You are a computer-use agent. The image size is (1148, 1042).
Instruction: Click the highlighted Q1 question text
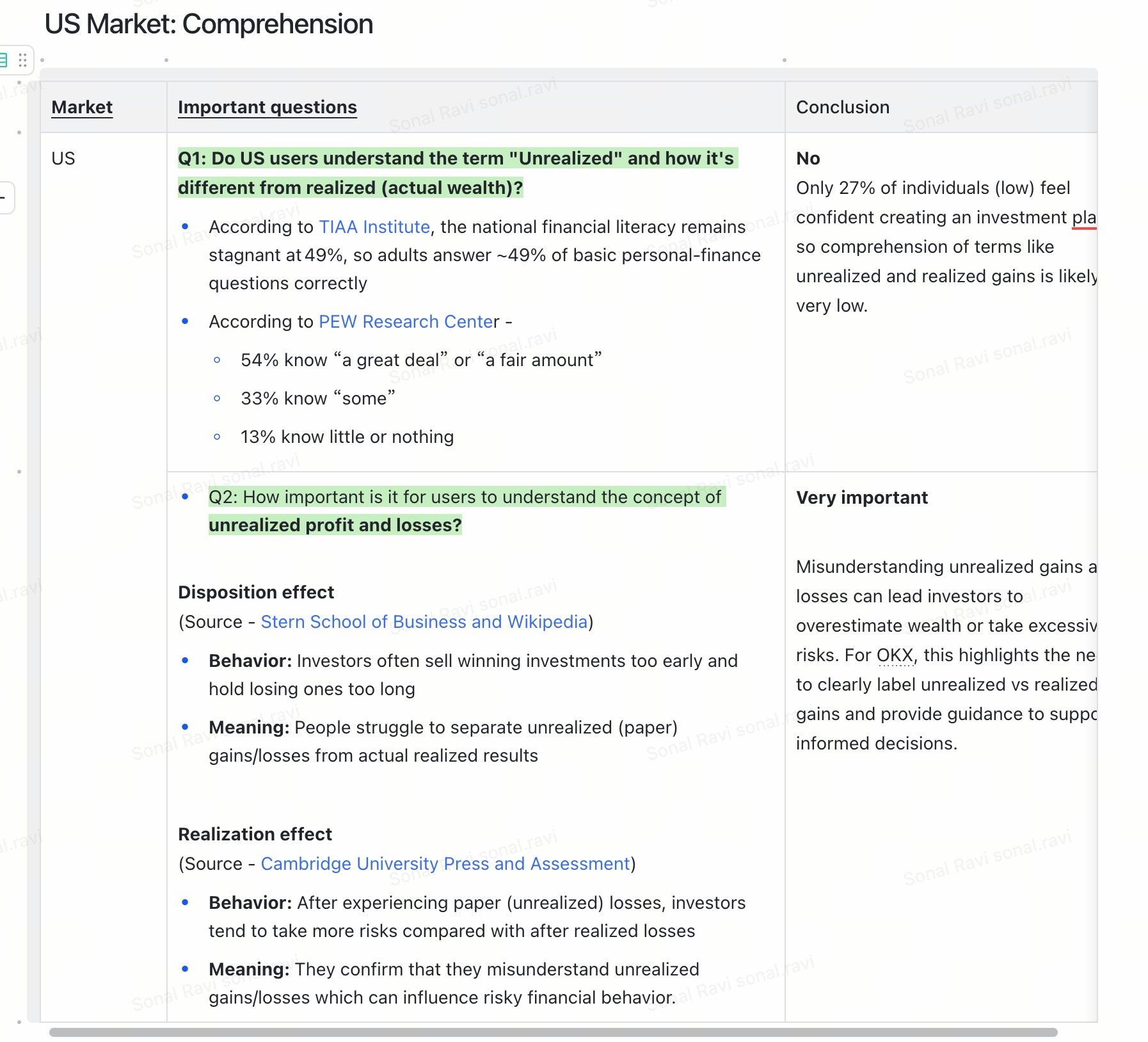click(x=457, y=173)
